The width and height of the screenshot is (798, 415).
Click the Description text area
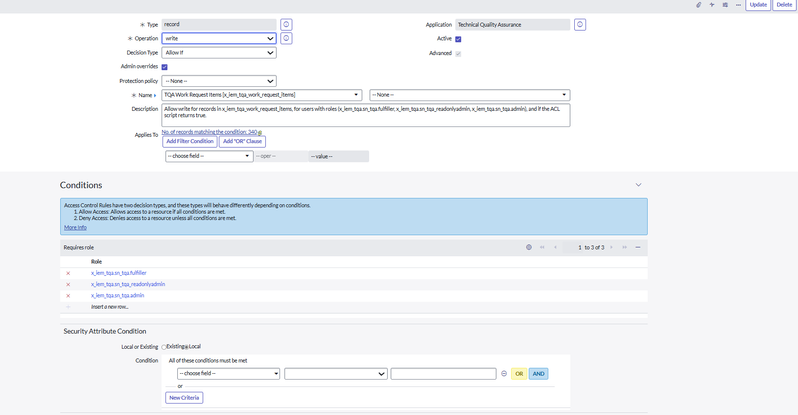[x=366, y=115]
